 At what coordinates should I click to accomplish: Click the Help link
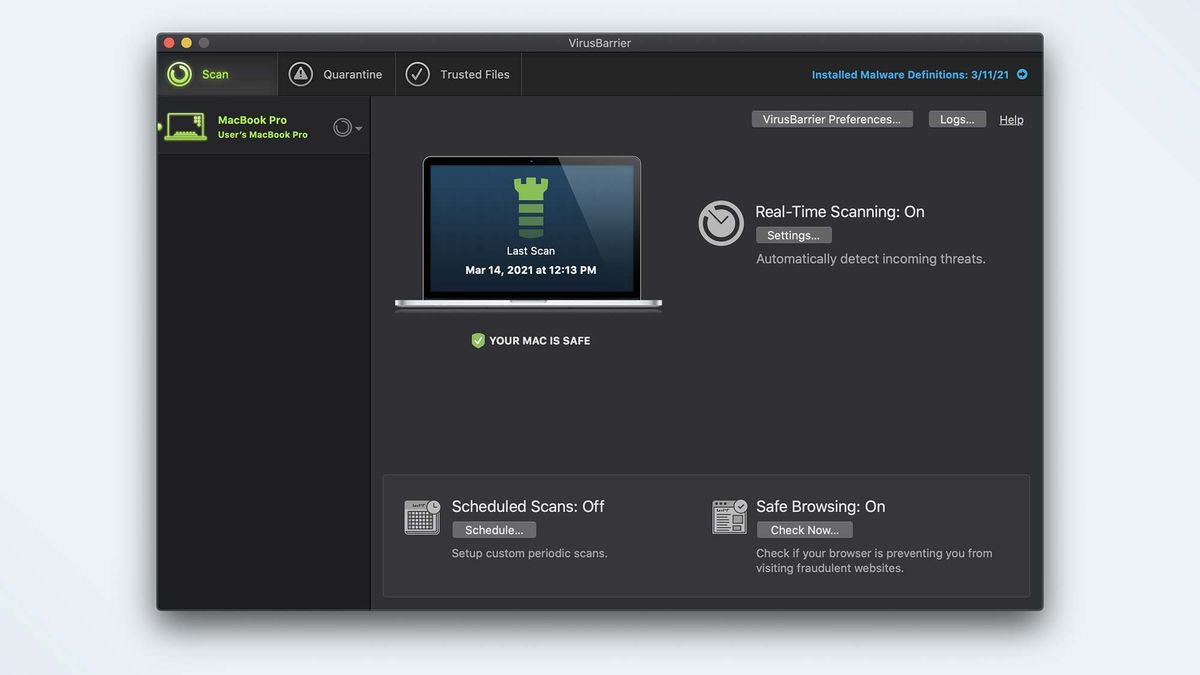tap(1011, 119)
